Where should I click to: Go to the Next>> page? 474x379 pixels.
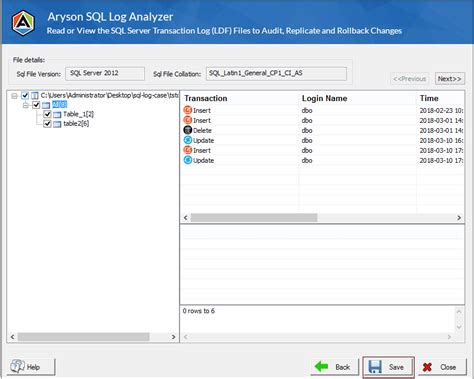tap(449, 79)
